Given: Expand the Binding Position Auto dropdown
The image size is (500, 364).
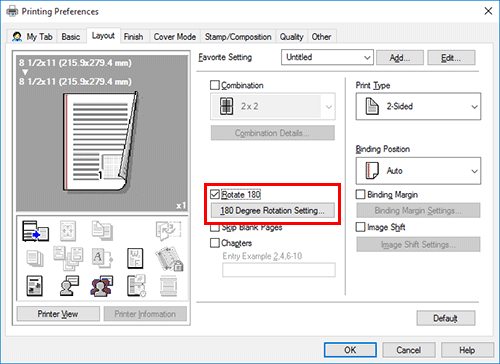Looking at the screenshot, I should 418,171.
